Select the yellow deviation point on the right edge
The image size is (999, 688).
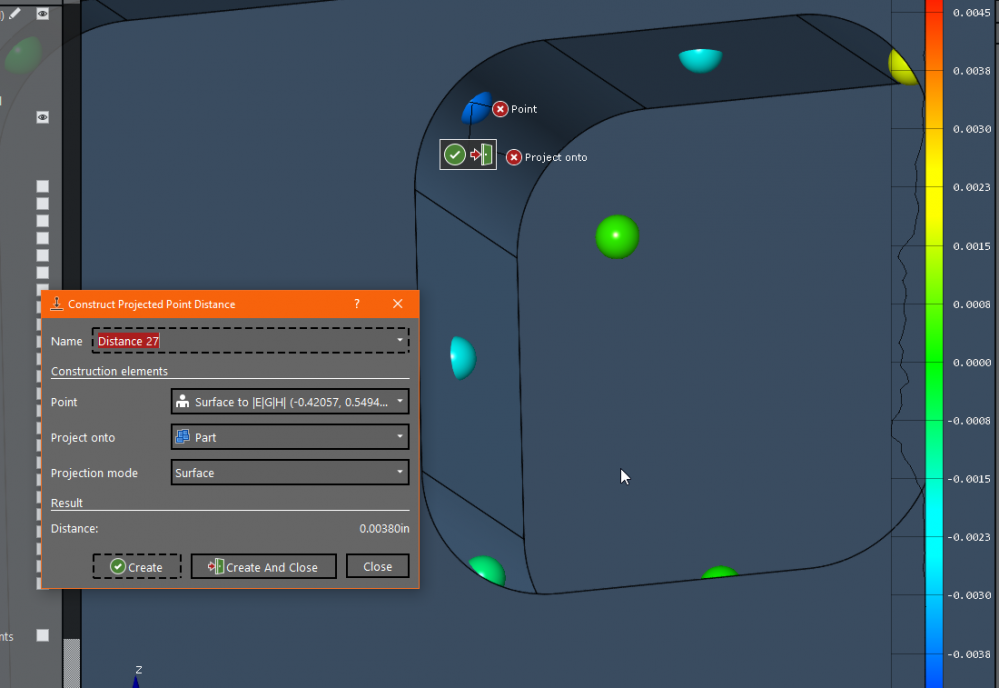tap(903, 65)
